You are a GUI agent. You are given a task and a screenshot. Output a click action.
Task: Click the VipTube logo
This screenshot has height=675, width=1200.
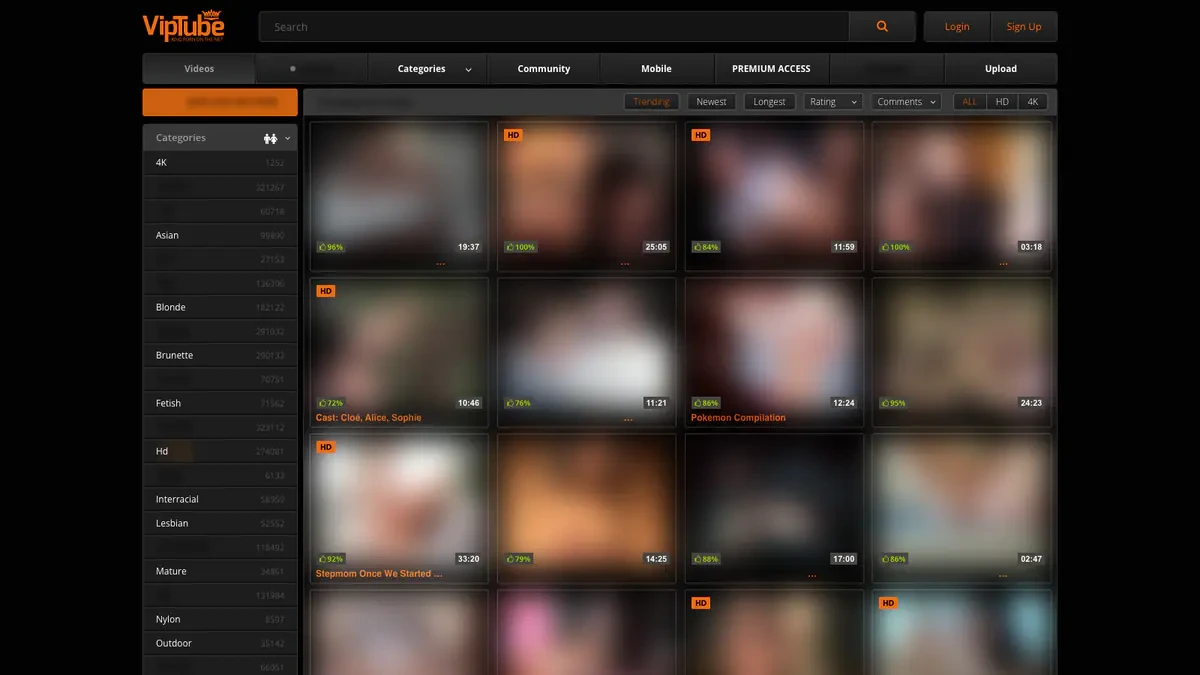click(x=184, y=26)
